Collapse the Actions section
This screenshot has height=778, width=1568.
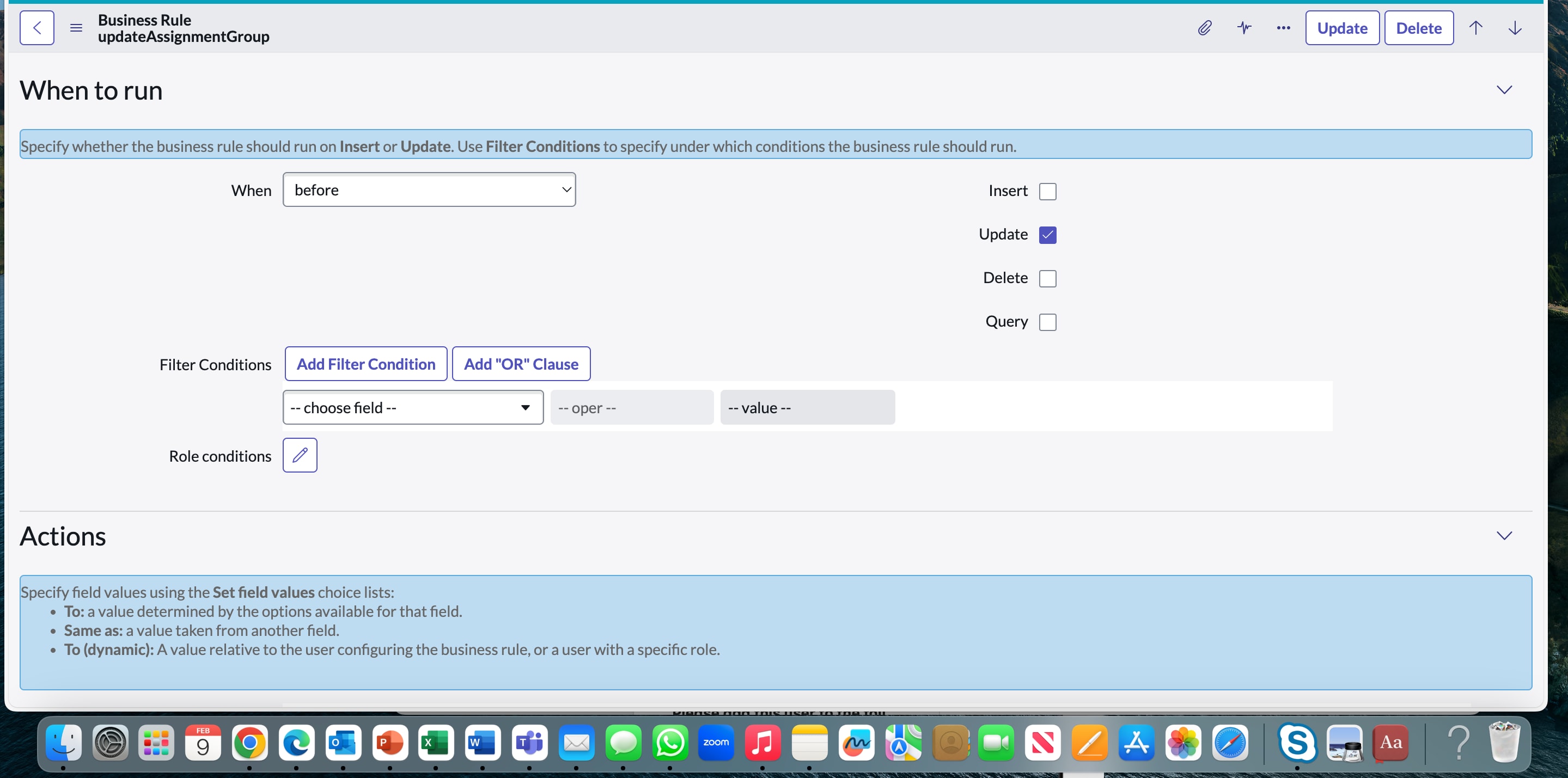1504,536
